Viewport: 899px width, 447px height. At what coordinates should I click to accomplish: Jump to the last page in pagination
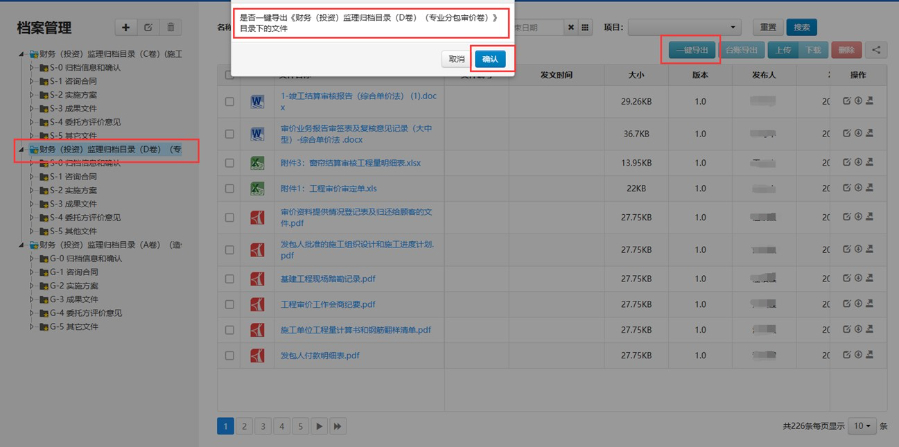(338, 426)
